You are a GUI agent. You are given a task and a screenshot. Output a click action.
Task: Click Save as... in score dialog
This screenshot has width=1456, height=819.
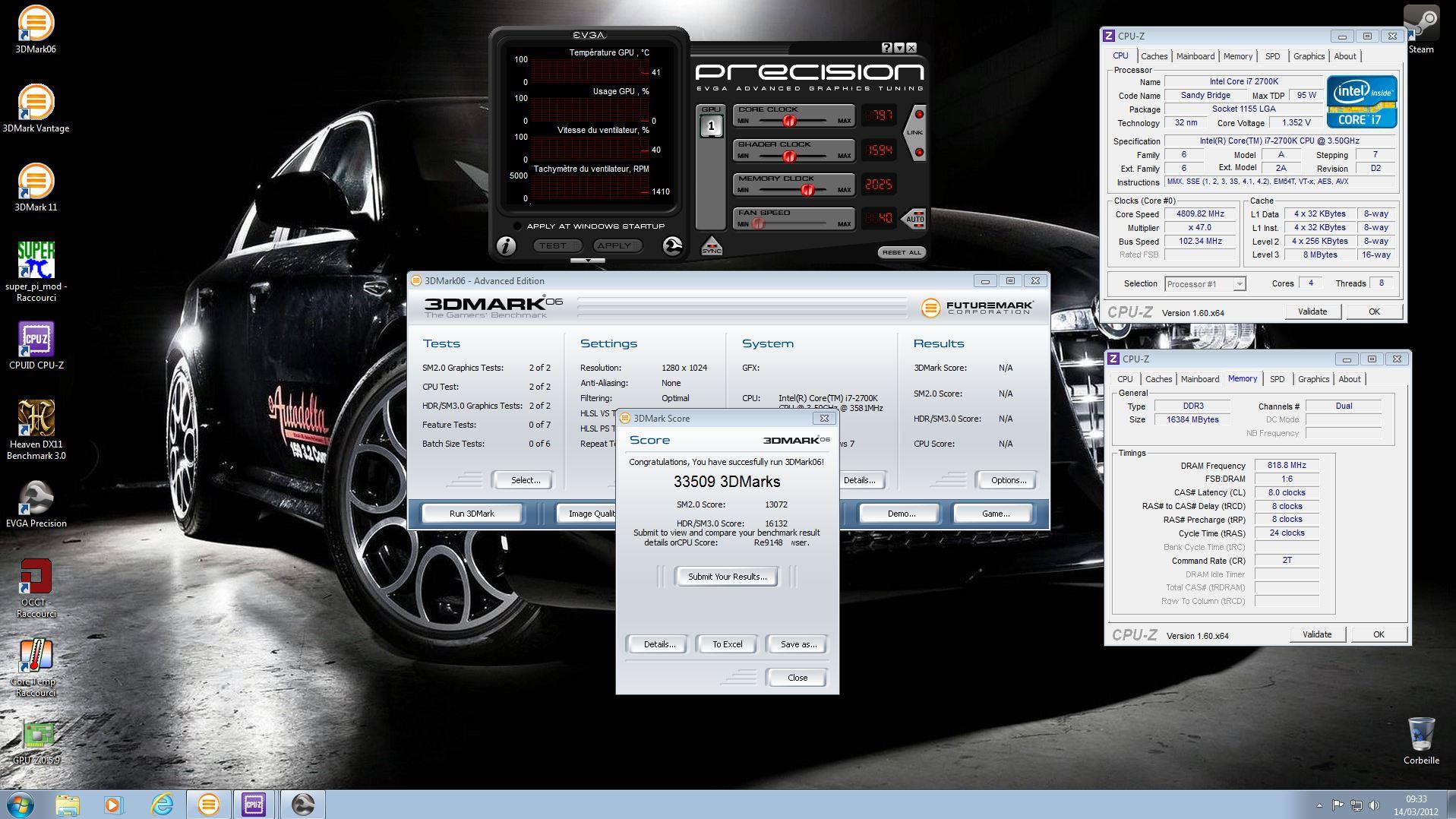tap(798, 644)
